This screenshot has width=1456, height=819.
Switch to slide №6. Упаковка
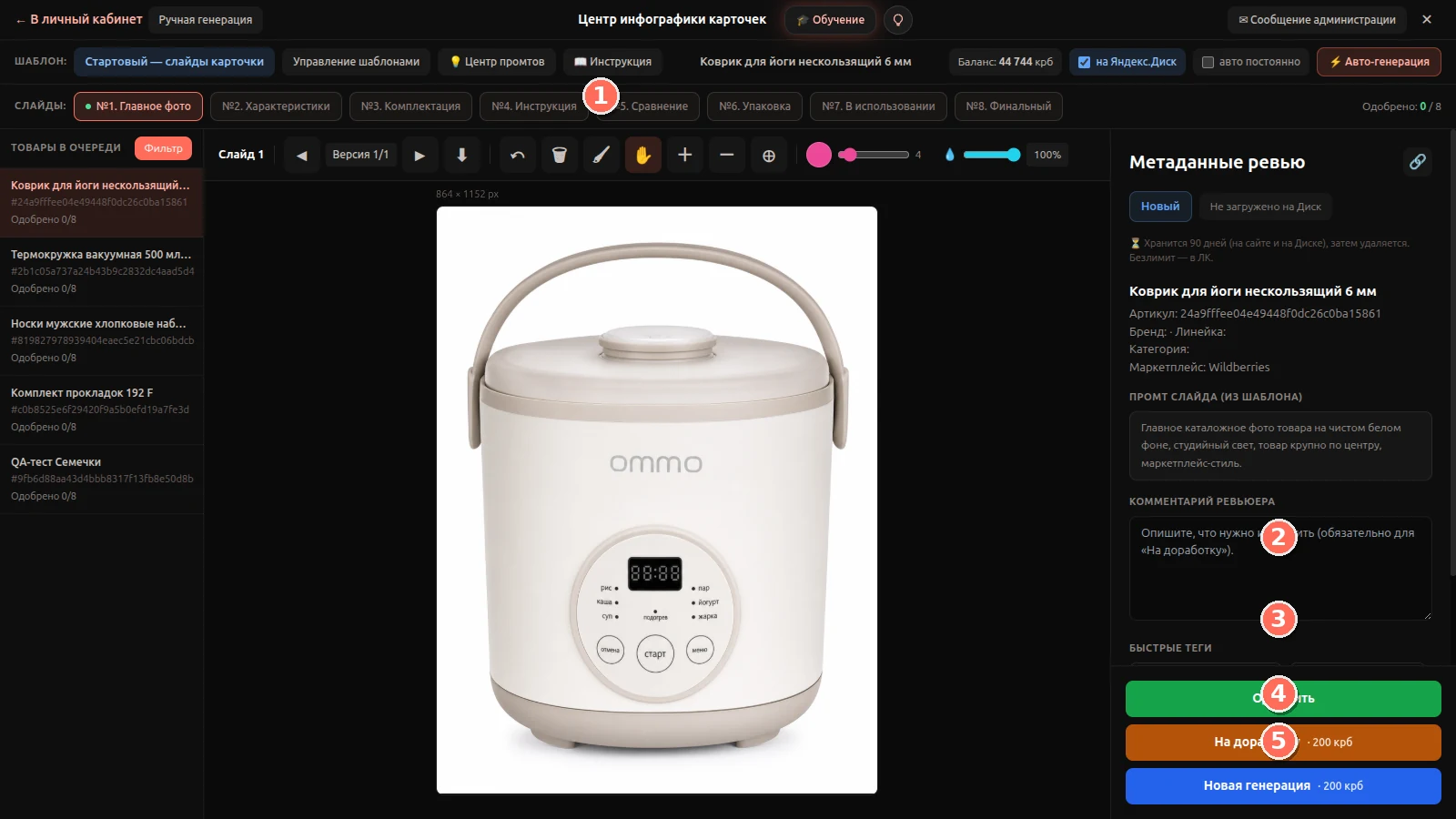pyautogui.click(x=755, y=106)
